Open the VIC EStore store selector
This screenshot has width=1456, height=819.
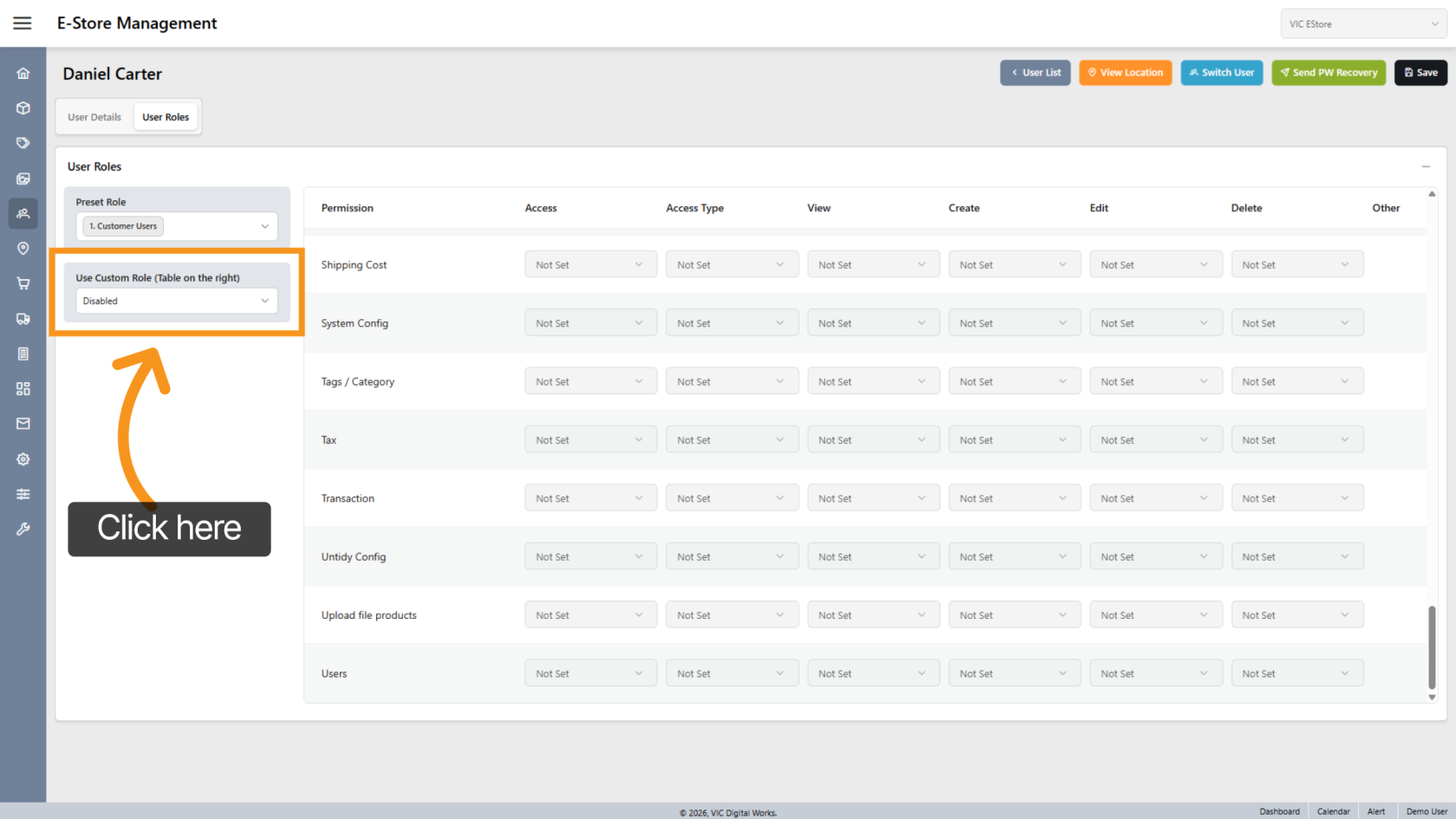pyautogui.click(x=1362, y=24)
